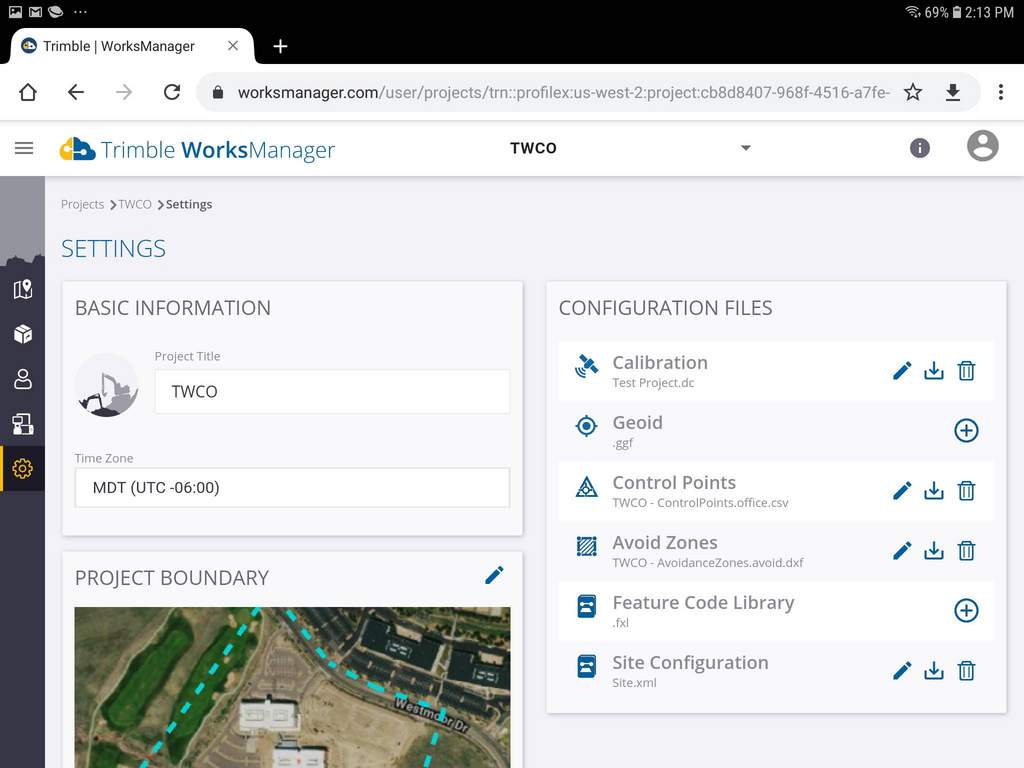Image resolution: width=1024 pixels, height=768 pixels.
Task: Click 'Test Project.dc' file name
Action: [x=653, y=383]
